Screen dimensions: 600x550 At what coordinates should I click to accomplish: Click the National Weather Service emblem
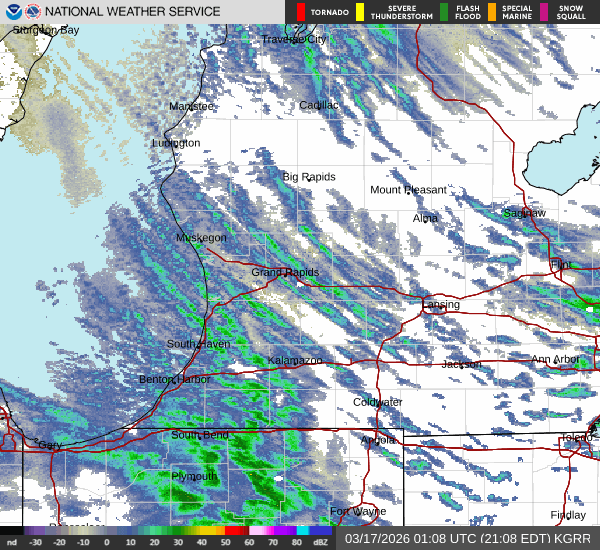point(33,11)
